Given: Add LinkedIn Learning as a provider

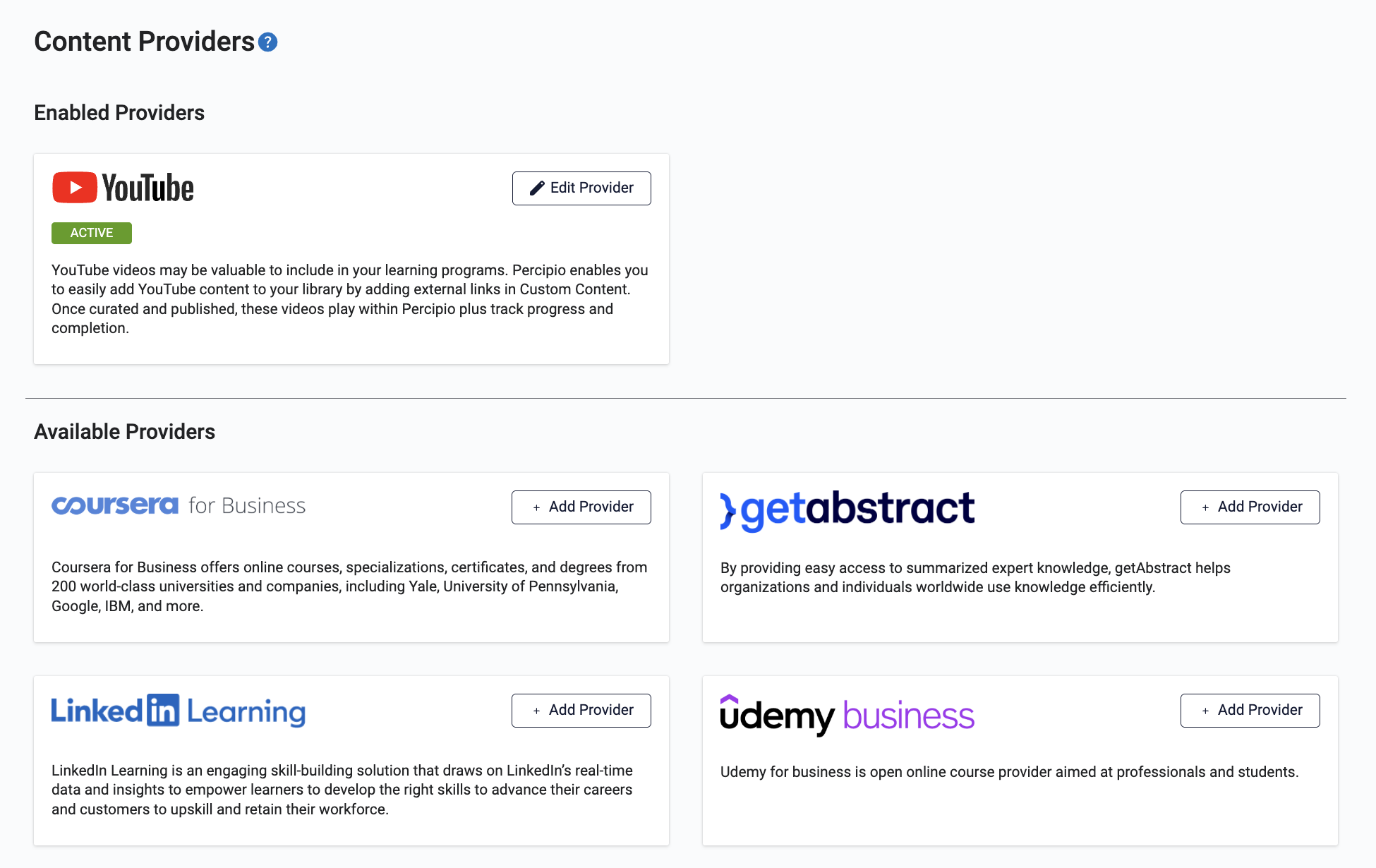Looking at the screenshot, I should (581, 711).
